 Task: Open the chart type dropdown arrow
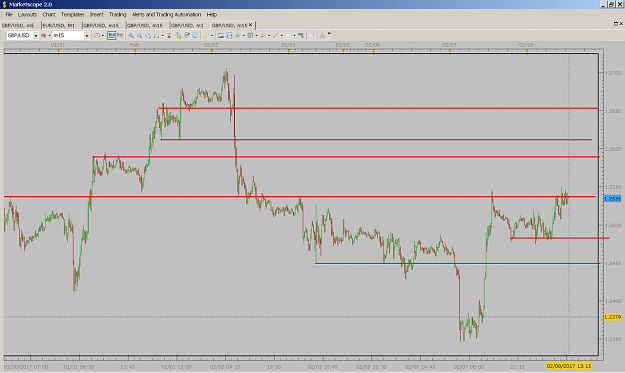click(103, 35)
